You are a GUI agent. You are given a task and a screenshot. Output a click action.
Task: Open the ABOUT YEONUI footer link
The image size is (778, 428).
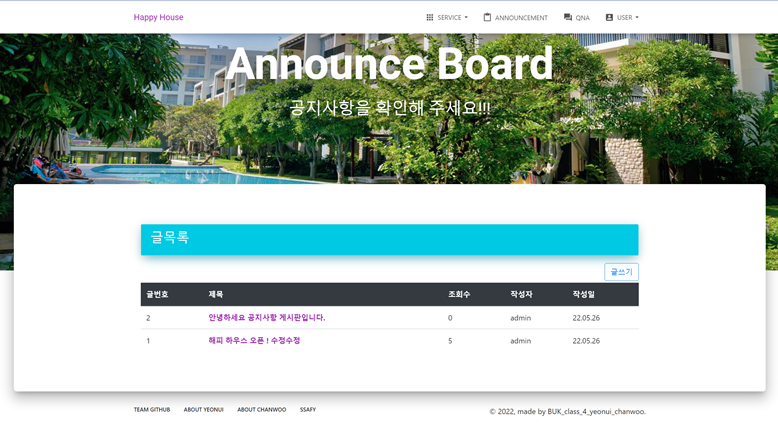[203, 410]
